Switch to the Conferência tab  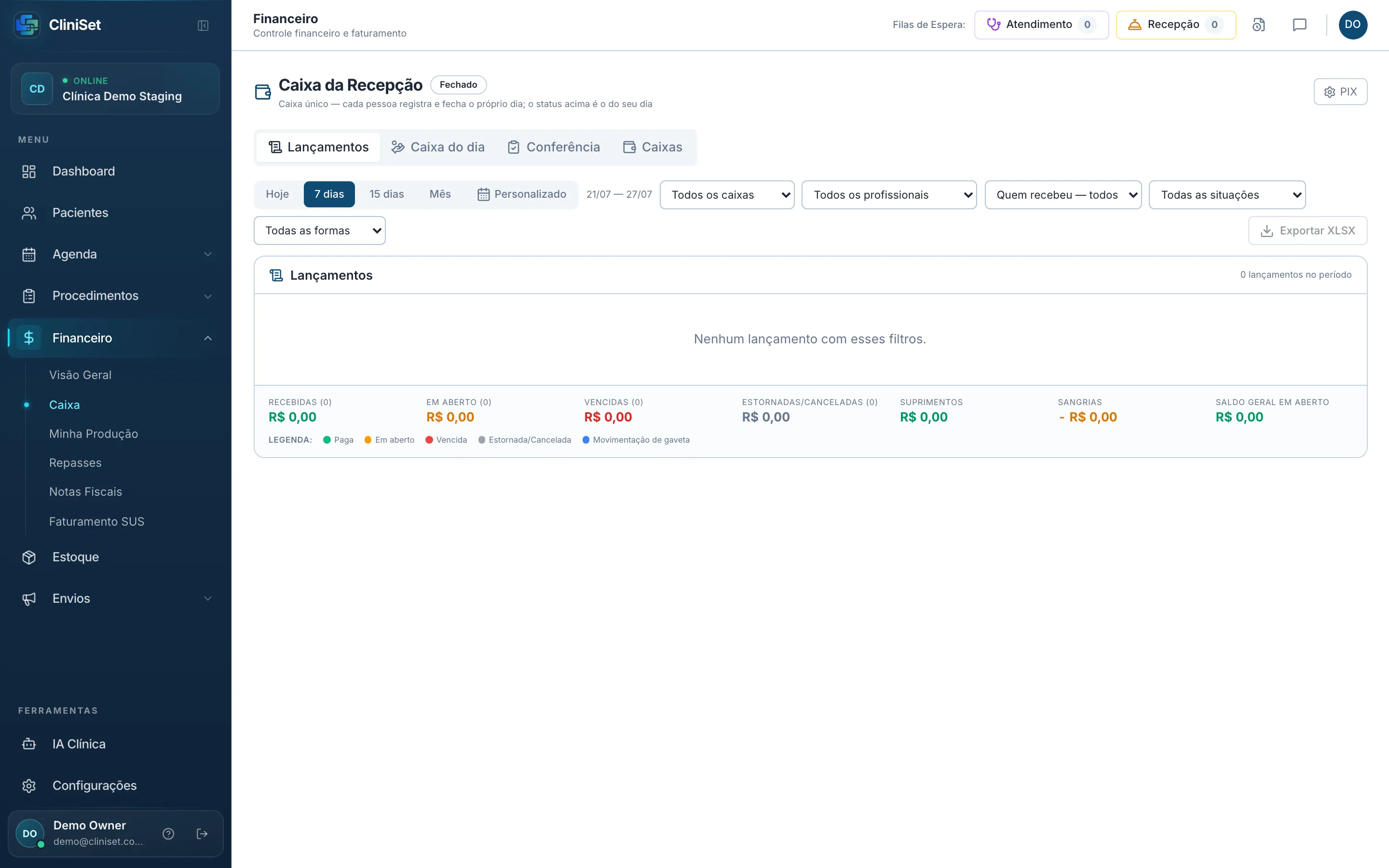click(x=554, y=147)
